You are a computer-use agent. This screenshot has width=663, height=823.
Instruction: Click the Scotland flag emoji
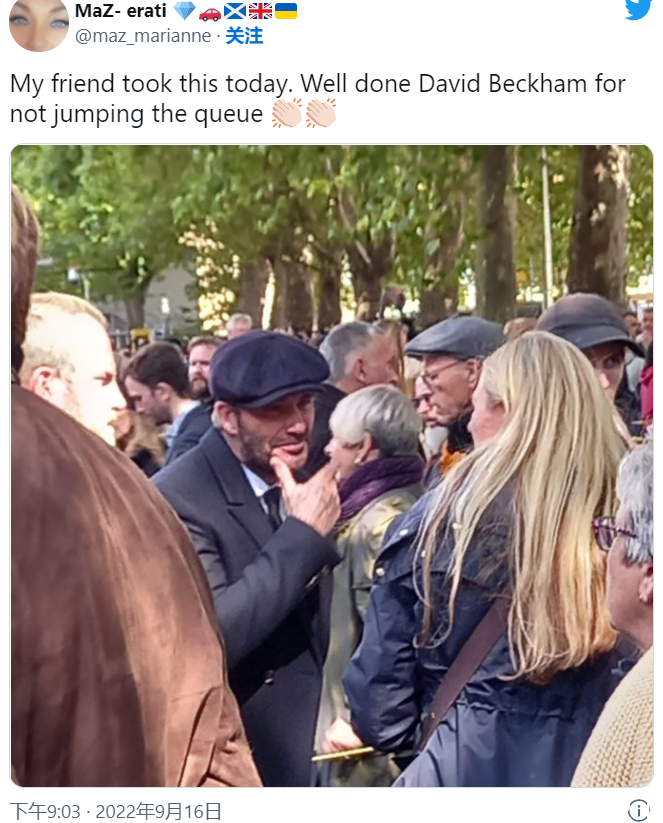pyautogui.click(x=235, y=11)
